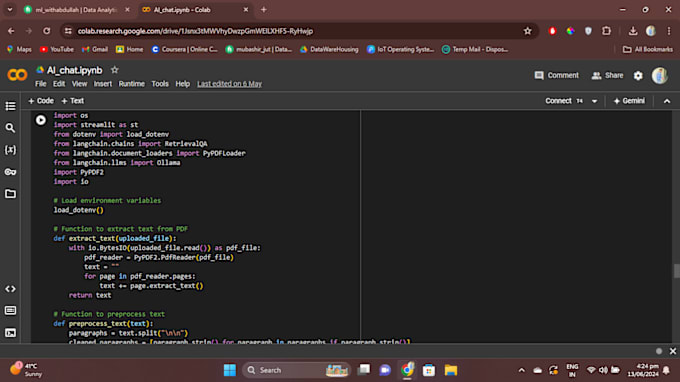Open the terminal panel icon
680x382 pixels.
[x=10, y=333]
